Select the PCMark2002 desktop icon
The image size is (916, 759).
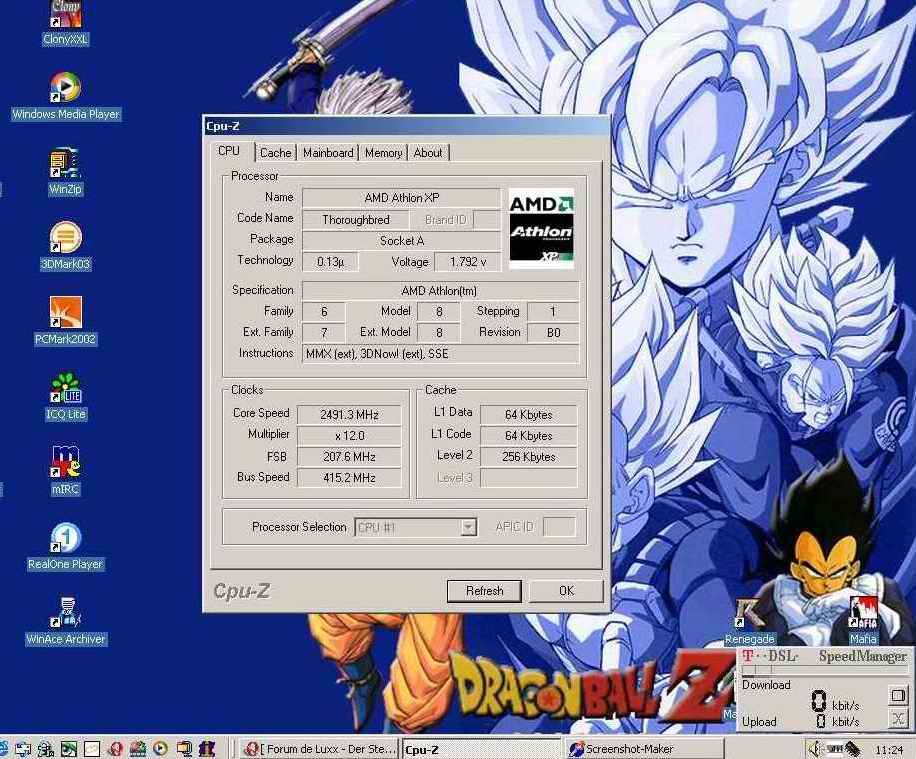(65, 321)
